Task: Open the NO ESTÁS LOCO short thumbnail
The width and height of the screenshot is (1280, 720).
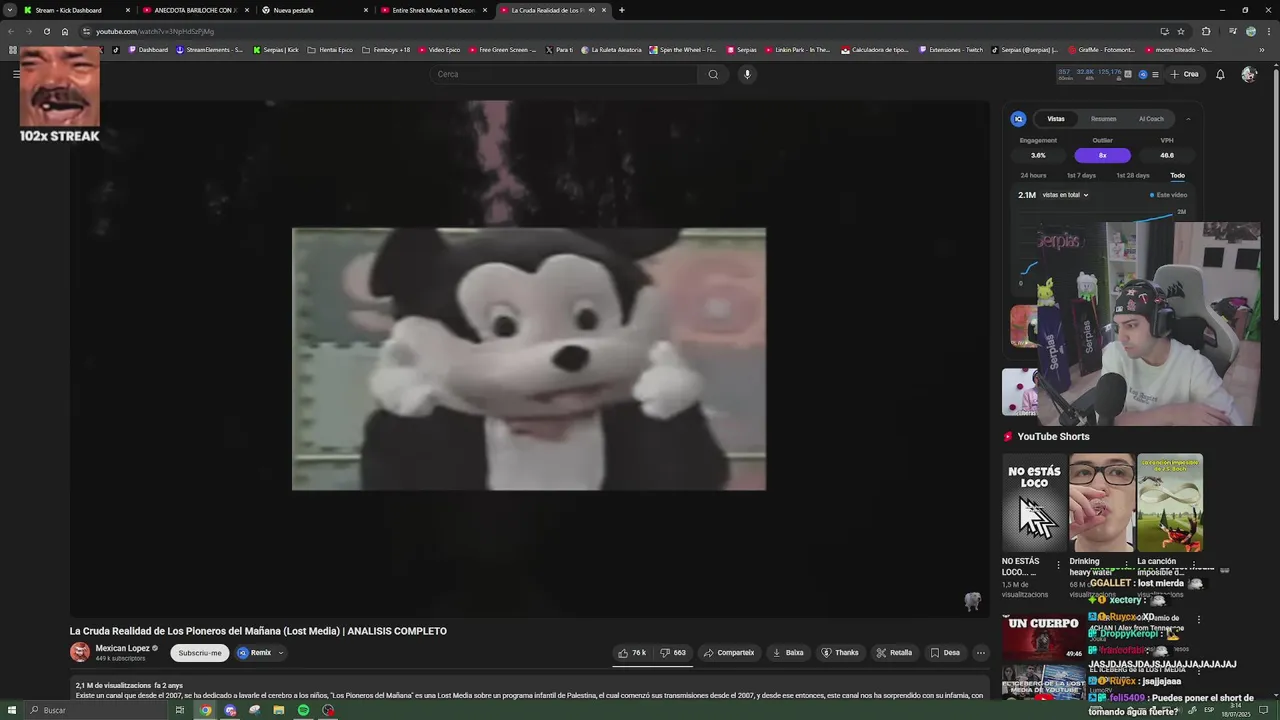Action: coord(1034,503)
